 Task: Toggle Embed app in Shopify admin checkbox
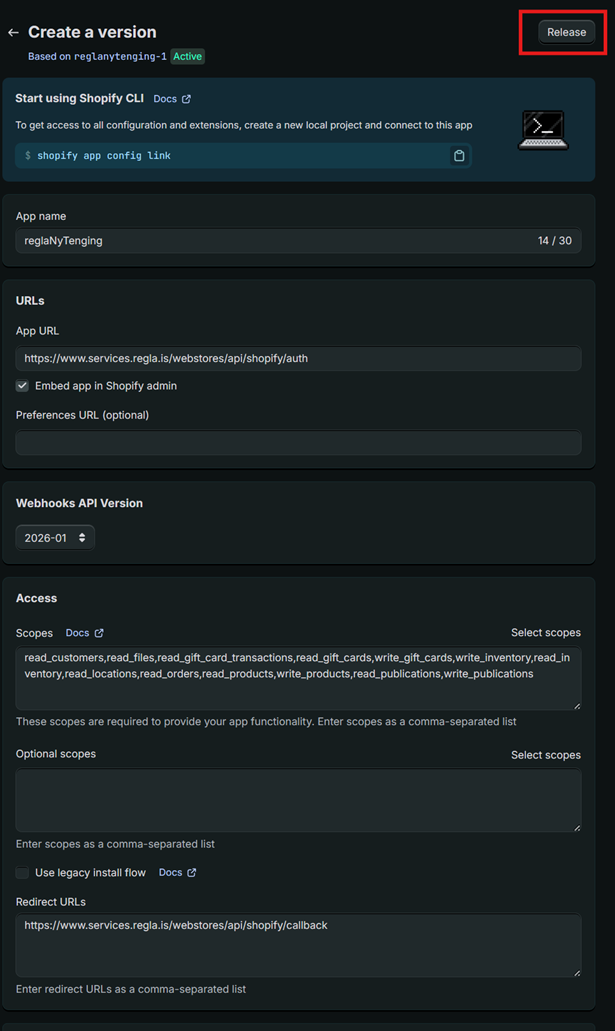click(x=22, y=386)
